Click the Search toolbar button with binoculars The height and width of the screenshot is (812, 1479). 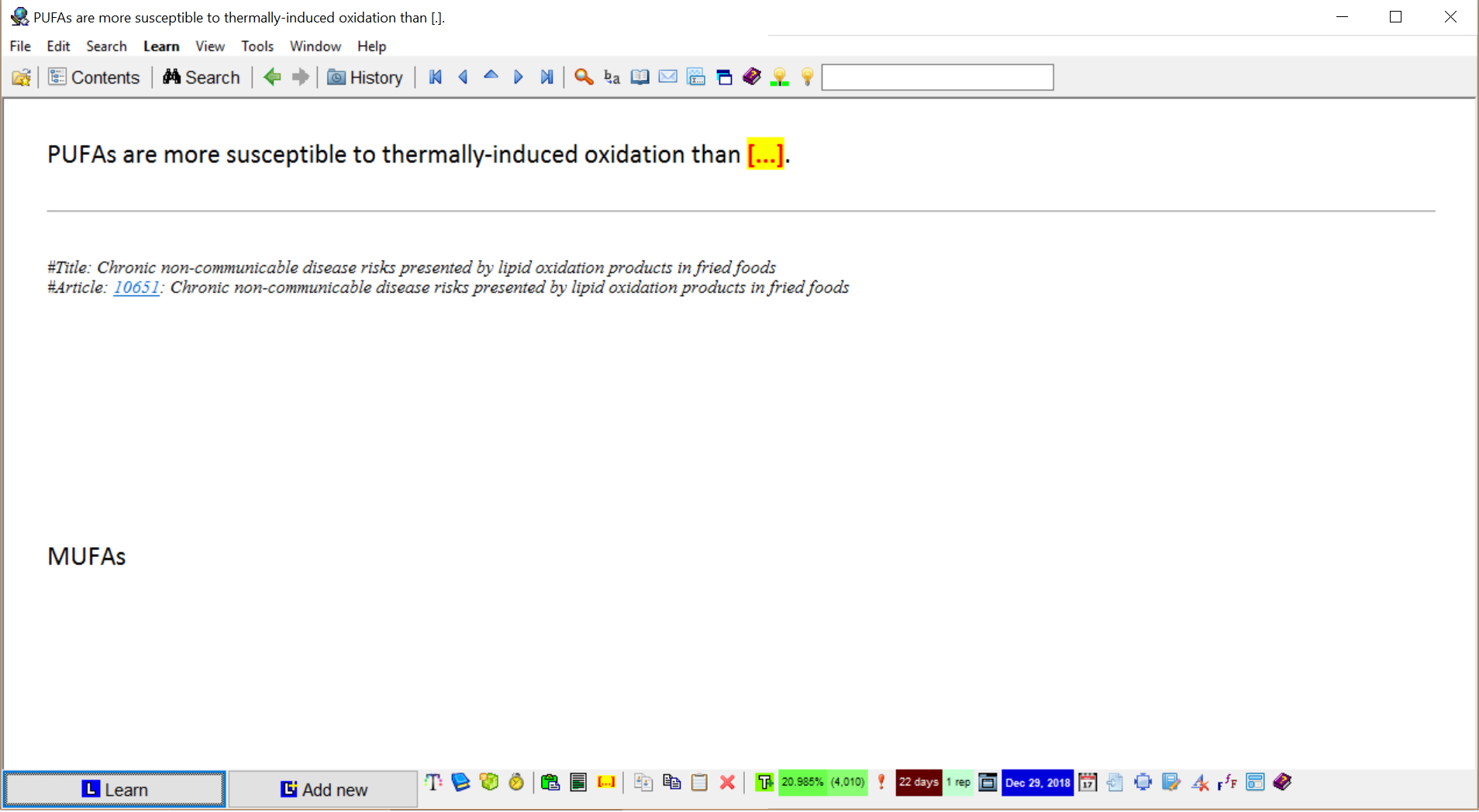(x=202, y=77)
